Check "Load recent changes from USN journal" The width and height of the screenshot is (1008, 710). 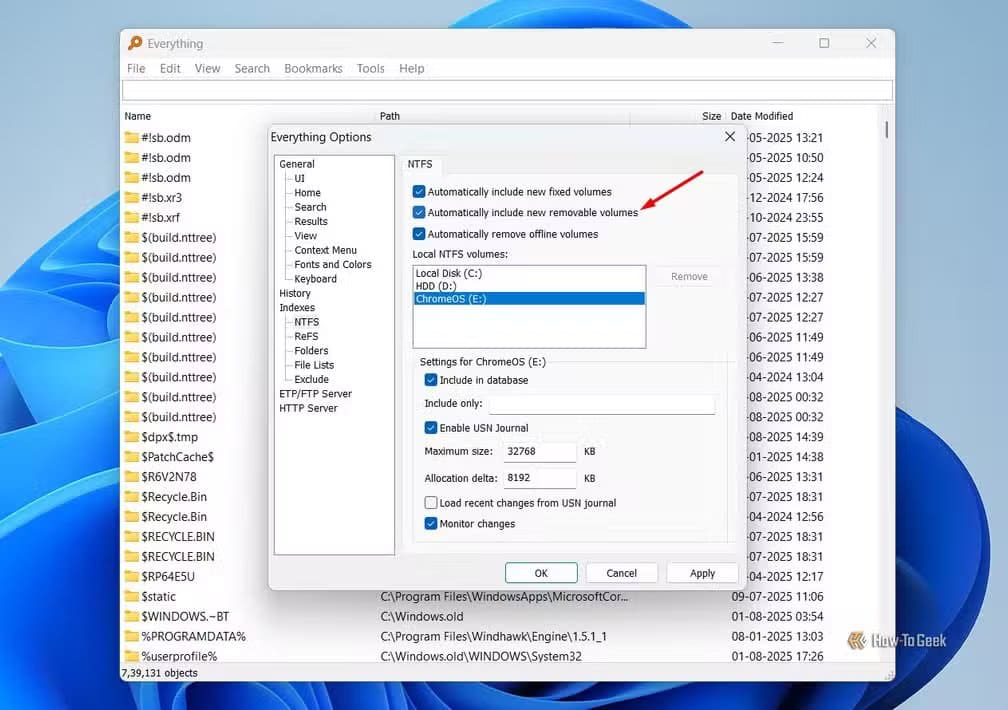[x=429, y=502]
